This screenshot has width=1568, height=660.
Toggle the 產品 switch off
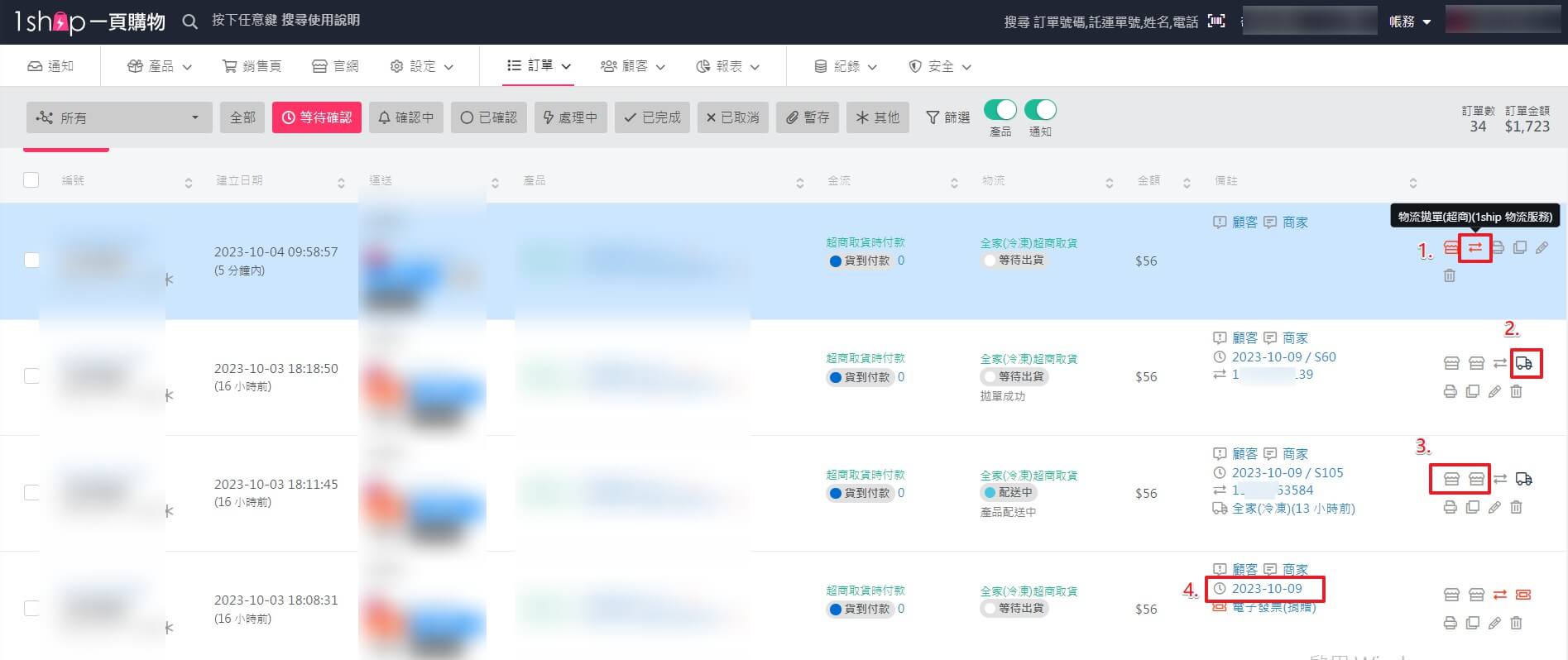[x=1000, y=110]
